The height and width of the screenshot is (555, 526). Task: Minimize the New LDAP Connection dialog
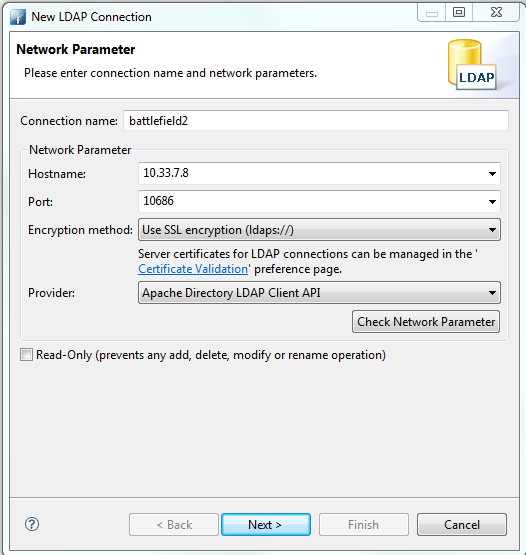tap(431, 13)
